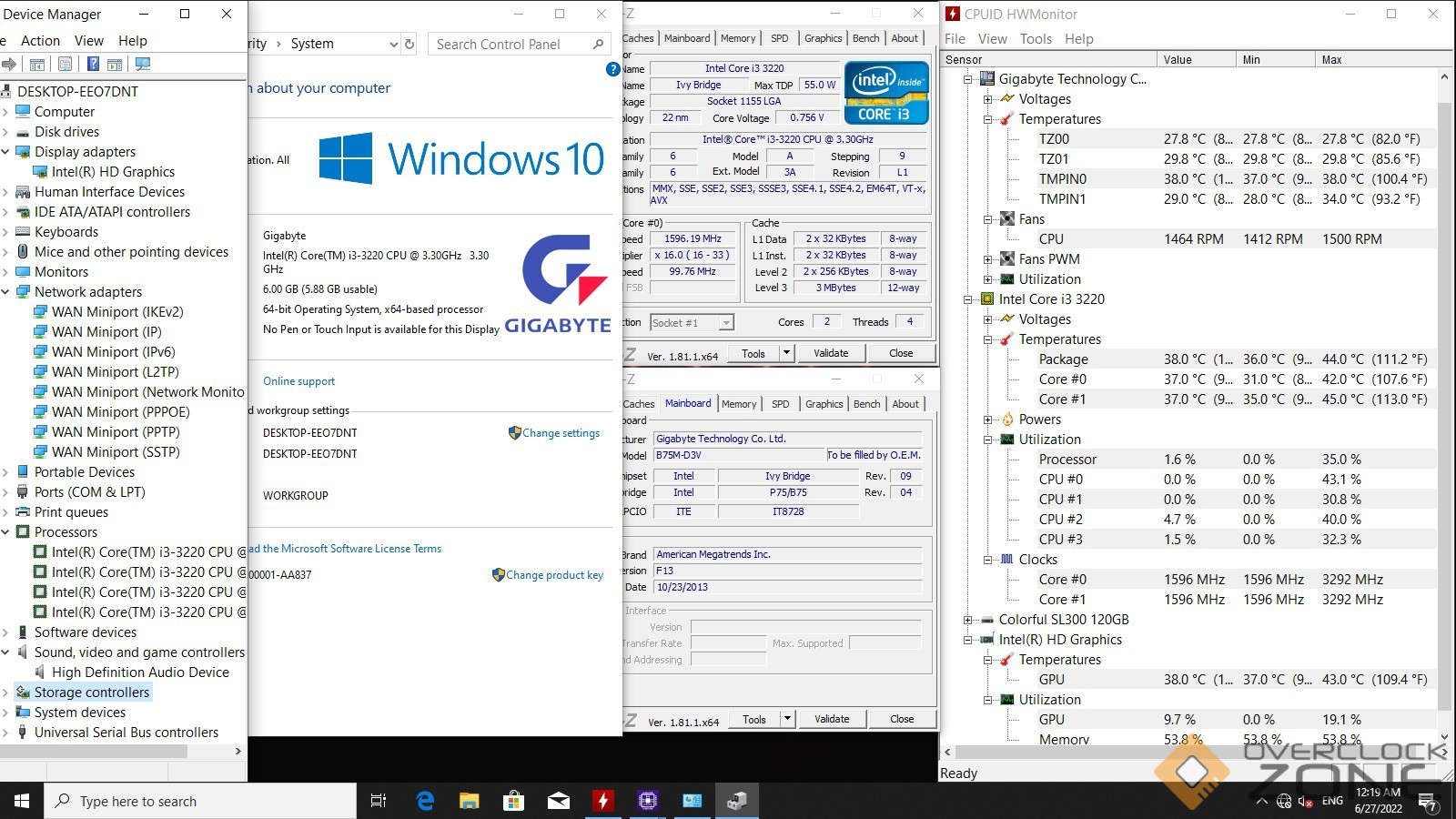Viewport: 1456px width, 819px height.
Task: Switch to Graphics tab in lower CPU-Z window
Action: pos(824,404)
